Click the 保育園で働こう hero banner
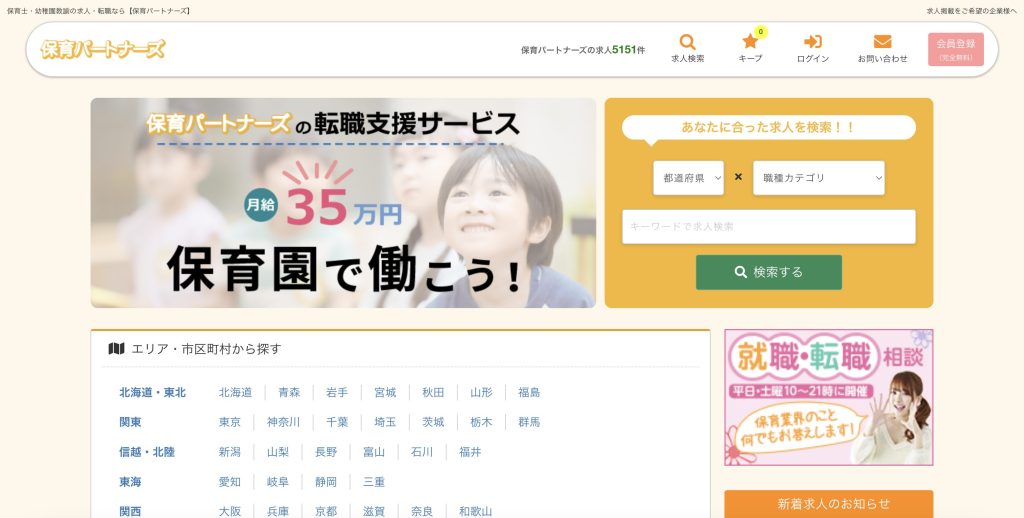Screen dimensions: 1024x518 click(343, 203)
